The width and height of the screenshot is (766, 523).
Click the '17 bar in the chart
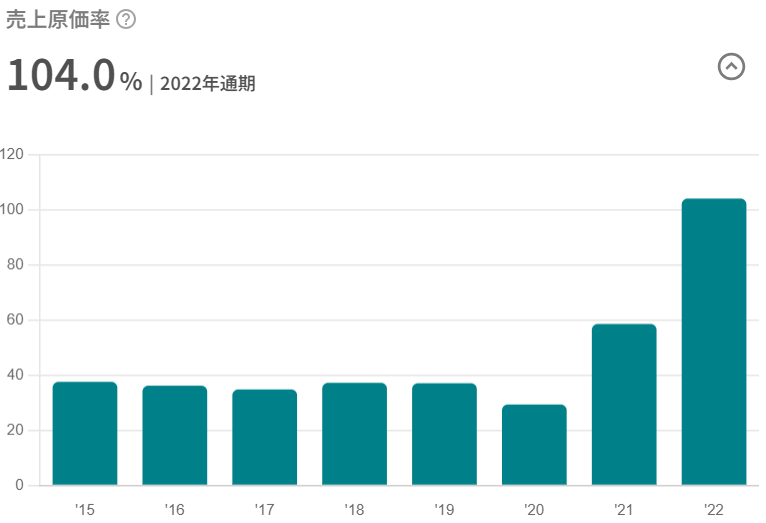click(265, 437)
